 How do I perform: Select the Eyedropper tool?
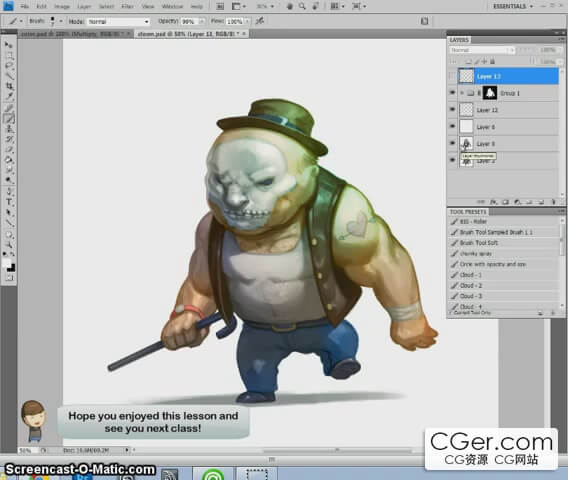click(x=9, y=96)
